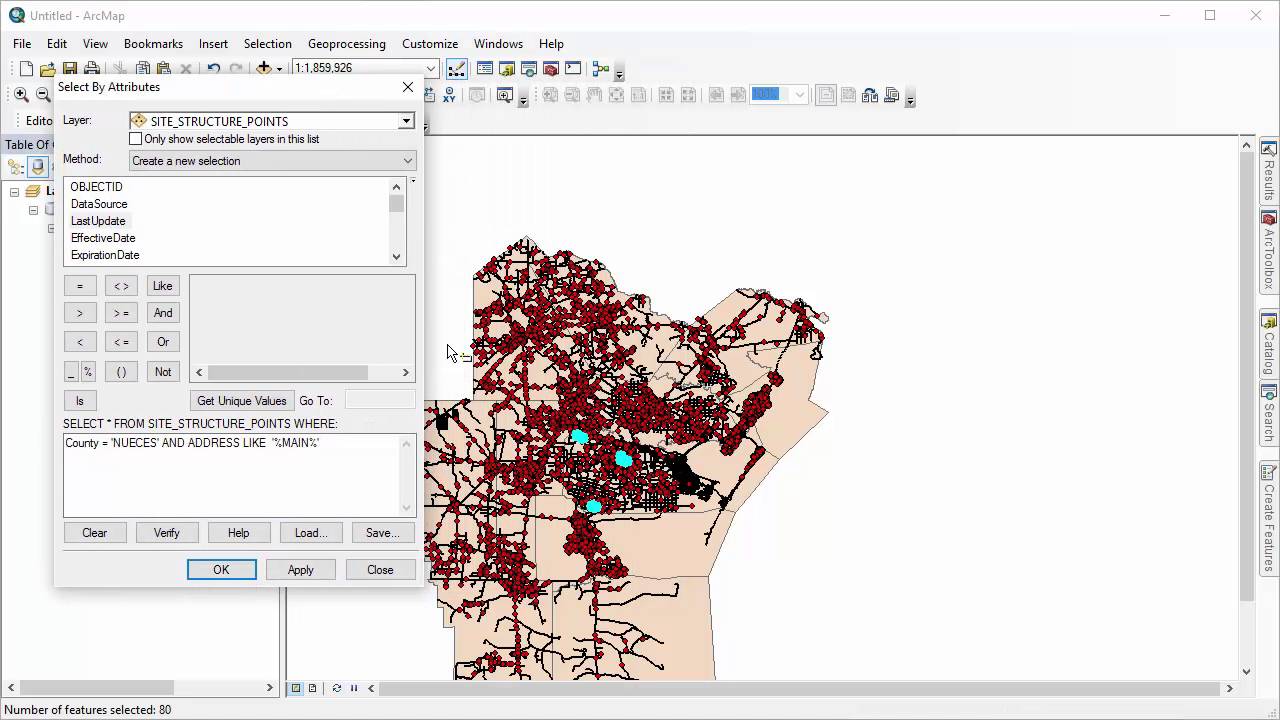
Task: Open the Catalog side tab
Action: click(1269, 344)
